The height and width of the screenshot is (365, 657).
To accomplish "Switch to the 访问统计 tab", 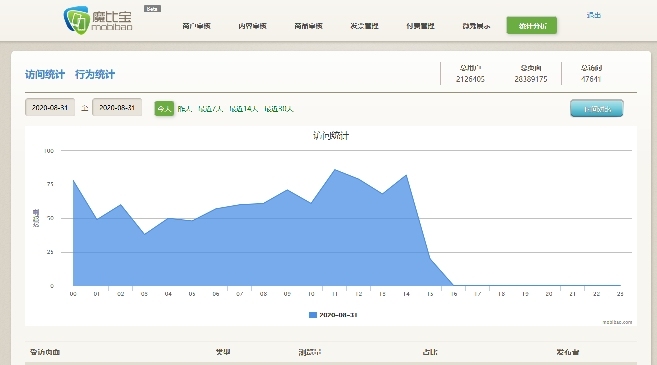I will pos(45,75).
